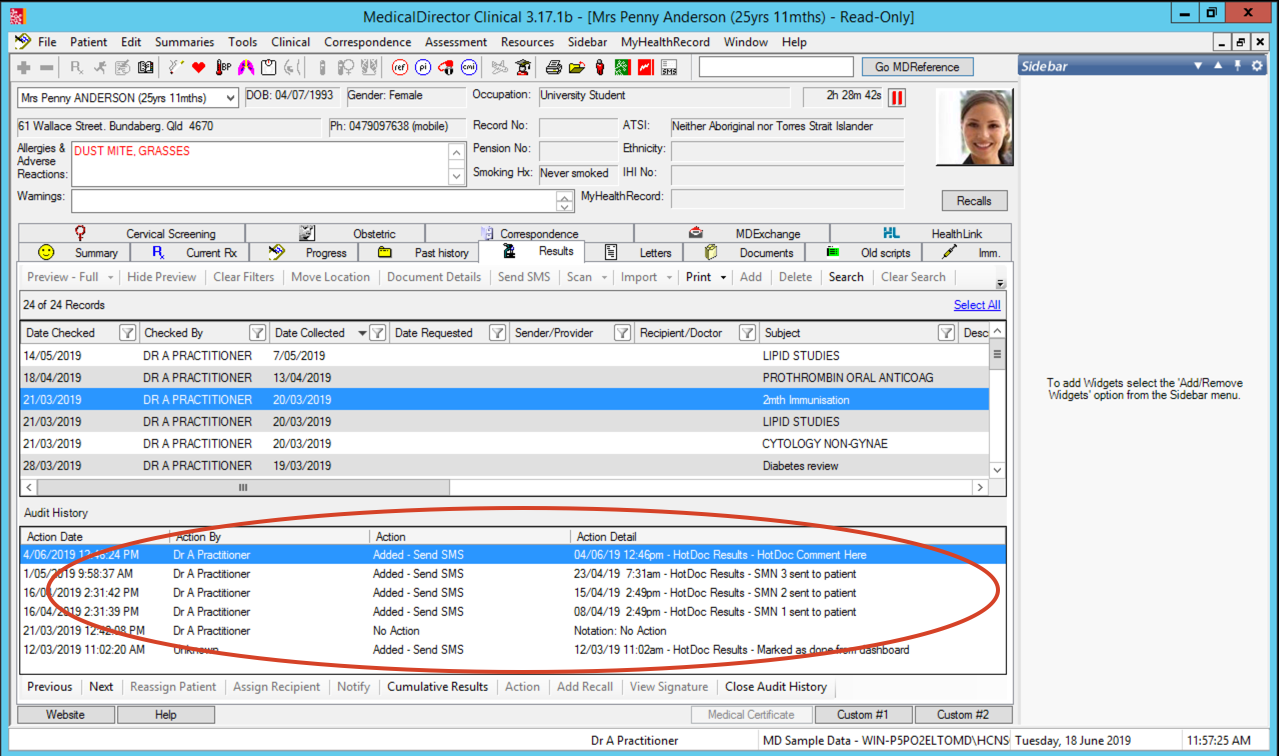Image resolution: width=1279 pixels, height=756 pixels.
Task: Switch to the Old scripts tab
Action: pos(864,253)
